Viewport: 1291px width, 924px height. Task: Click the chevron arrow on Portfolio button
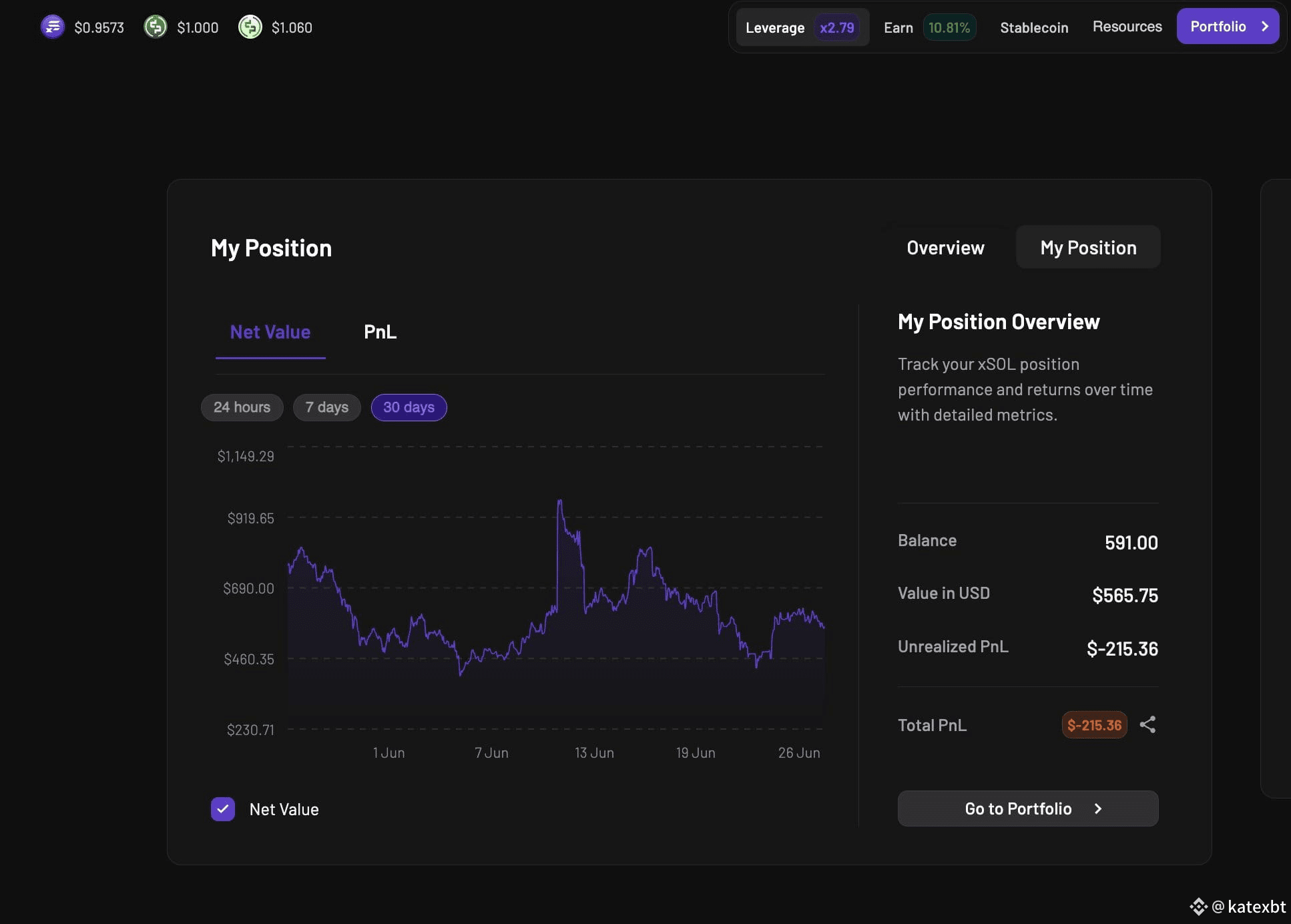[1264, 26]
